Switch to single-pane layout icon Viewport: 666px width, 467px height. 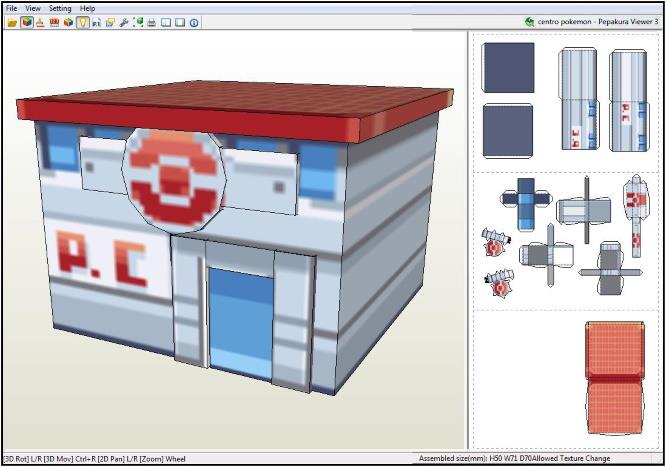click(180, 23)
